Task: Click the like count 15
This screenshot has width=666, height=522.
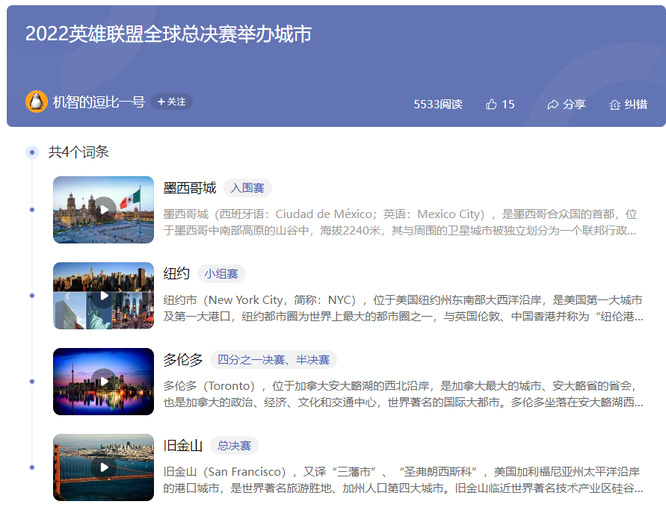Action: [508, 104]
